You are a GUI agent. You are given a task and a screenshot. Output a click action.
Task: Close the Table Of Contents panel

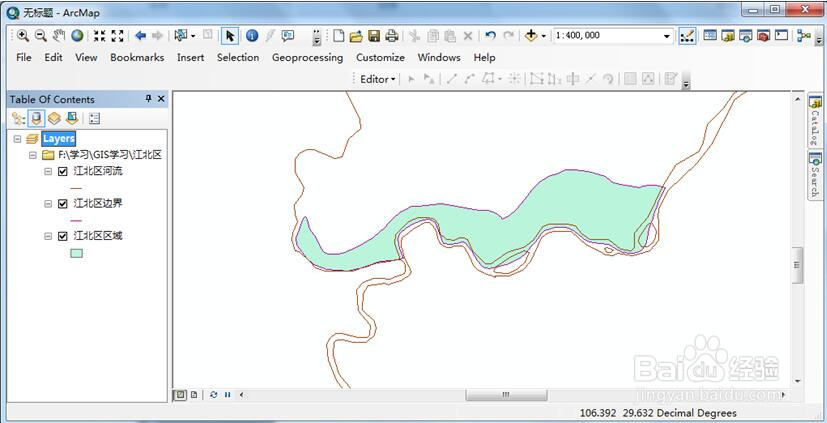tap(161, 99)
